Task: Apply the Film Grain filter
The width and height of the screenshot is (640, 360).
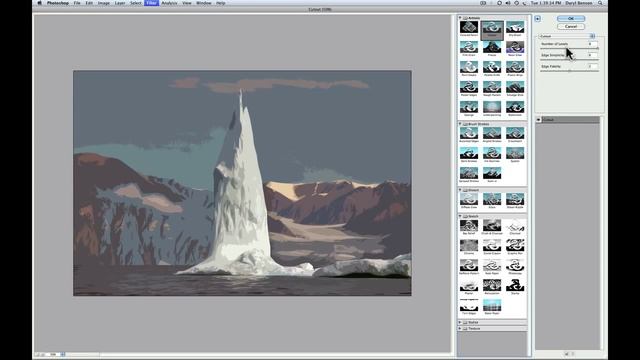Action: tap(469, 47)
